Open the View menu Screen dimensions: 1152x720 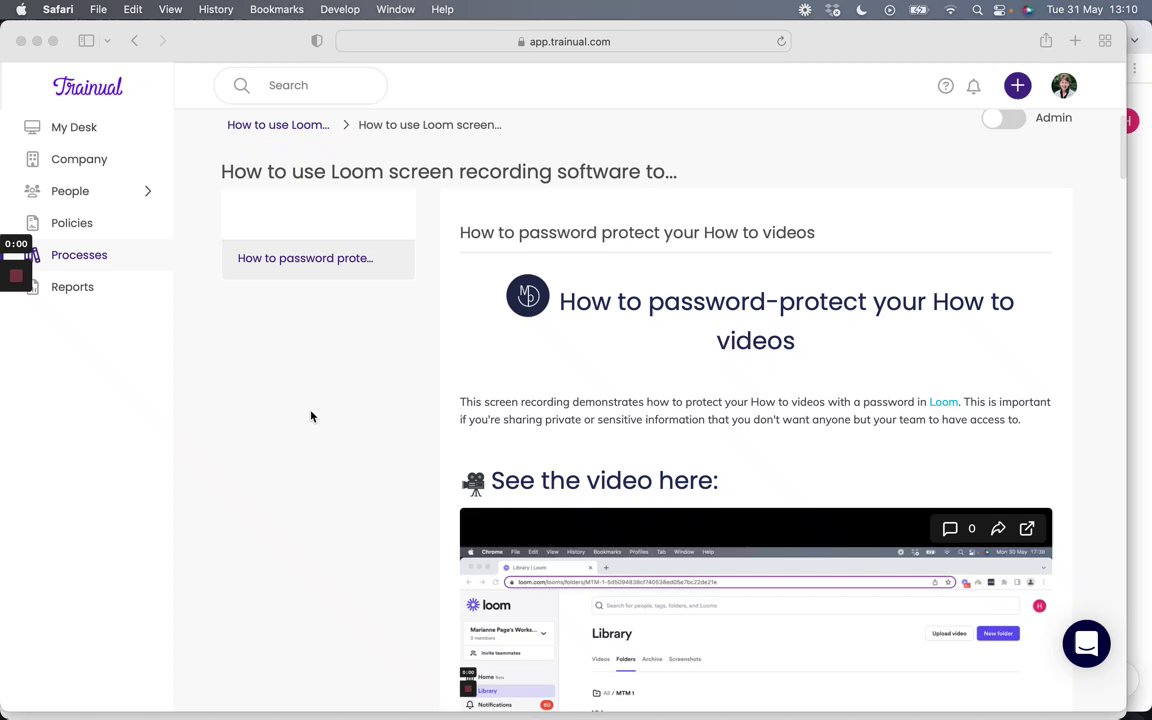(x=170, y=10)
